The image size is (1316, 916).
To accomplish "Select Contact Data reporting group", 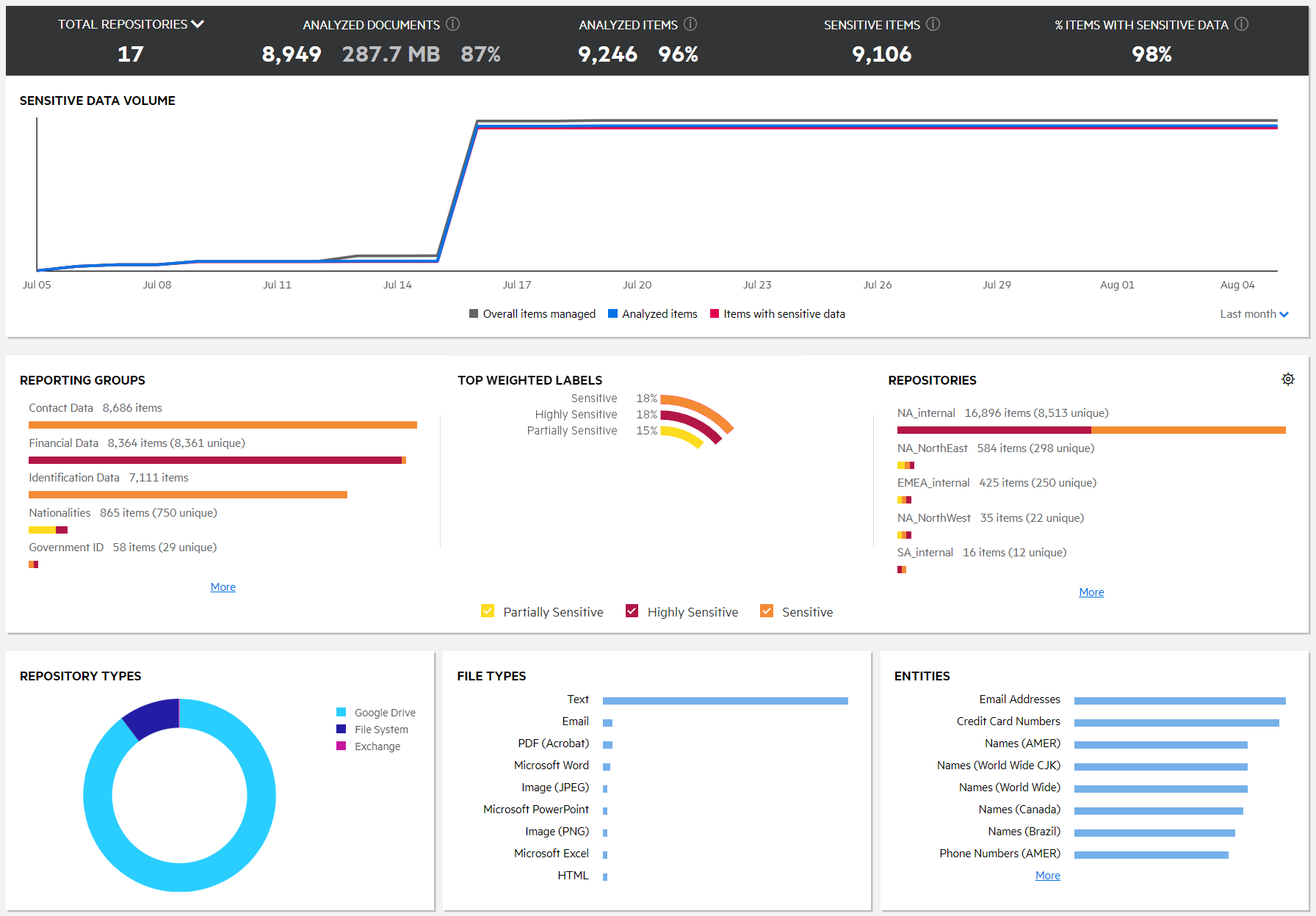I will 61,408.
